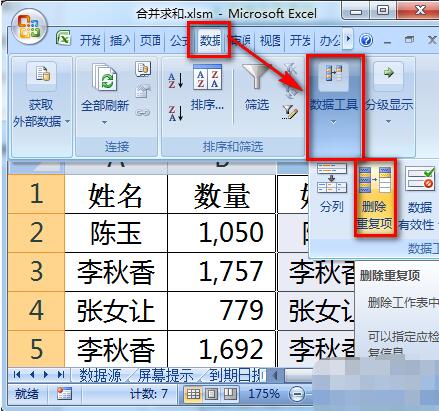
Task: Click the connections icon beside 全部刷新
Action: coord(143,69)
